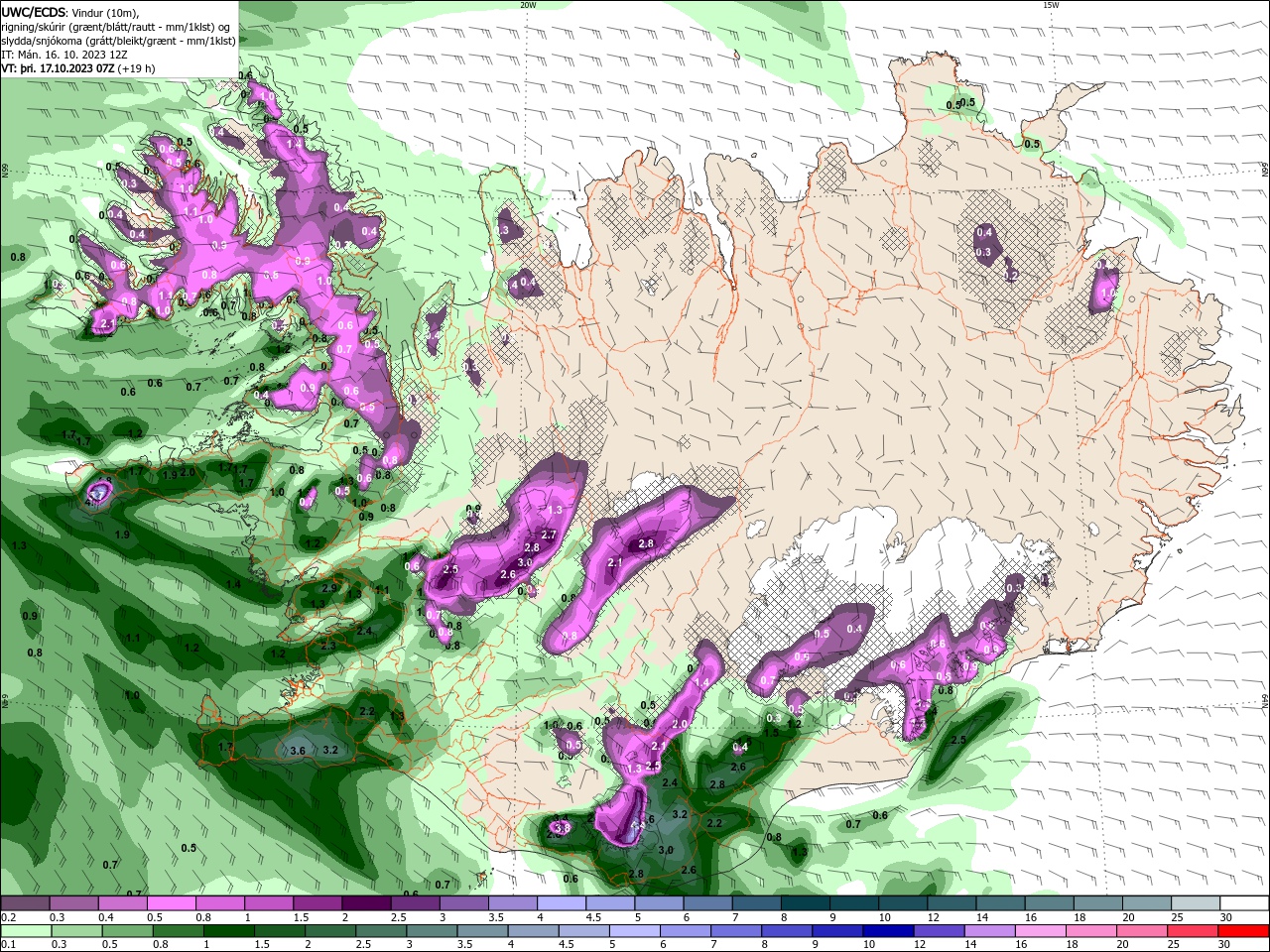Click the '3.6' rainfall value in southwest

click(297, 751)
